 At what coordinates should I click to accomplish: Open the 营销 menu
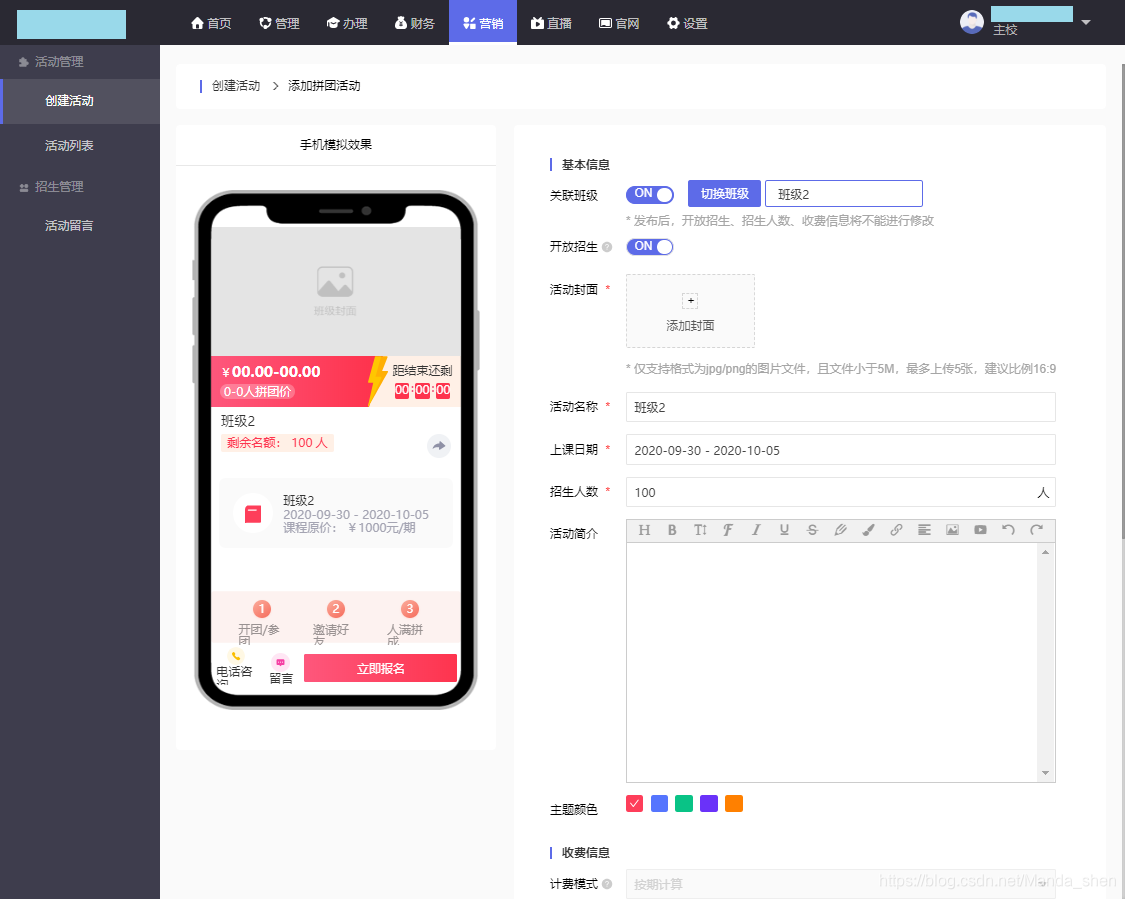coord(483,23)
